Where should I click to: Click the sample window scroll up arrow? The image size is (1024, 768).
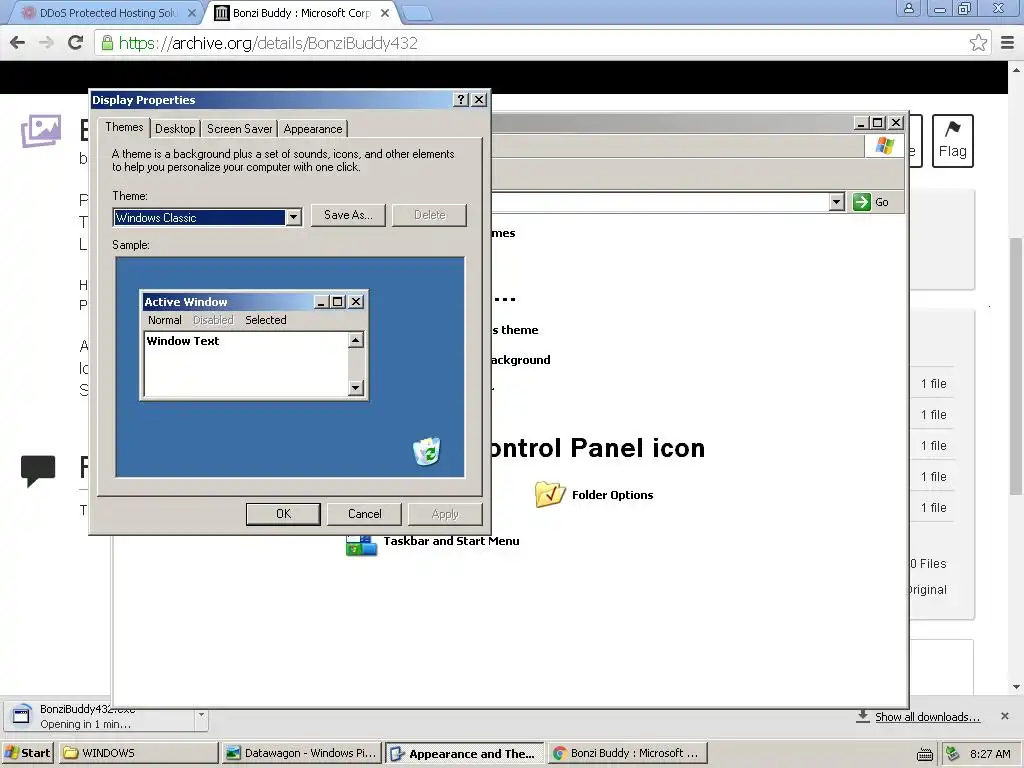(355, 340)
